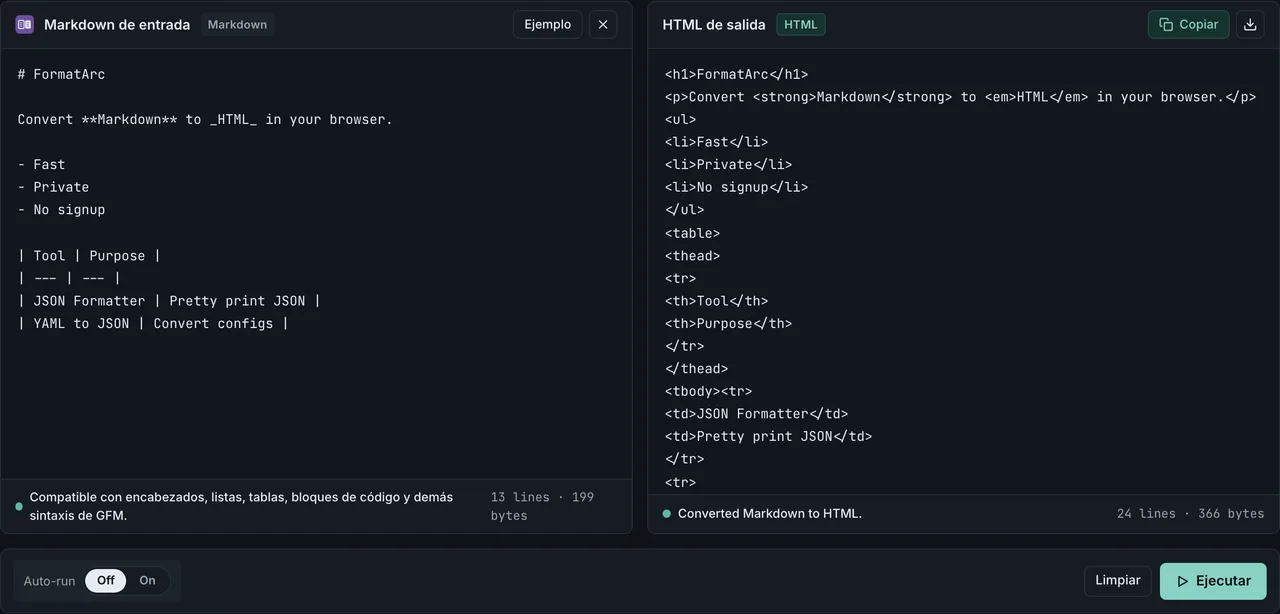Viewport: 1280px width, 614px height.
Task: Click the '<table>' output line
Action: pyautogui.click(x=692, y=234)
